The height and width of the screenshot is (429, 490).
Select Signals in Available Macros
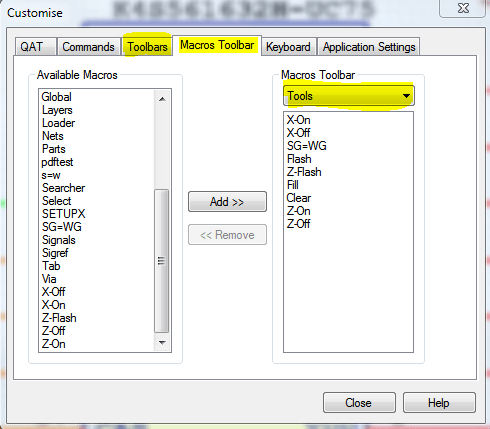[59, 240]
